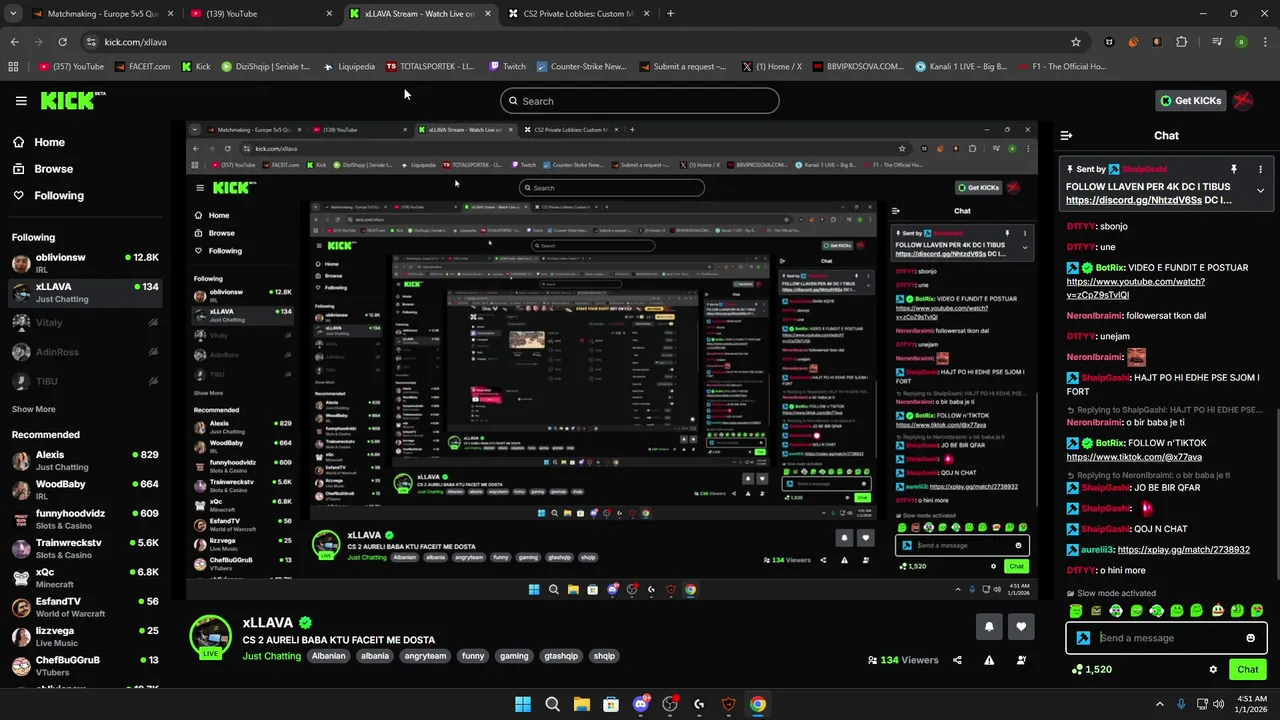Click the heart follow button
This screenshot has height=720, width=1280.
(1021, 627)
